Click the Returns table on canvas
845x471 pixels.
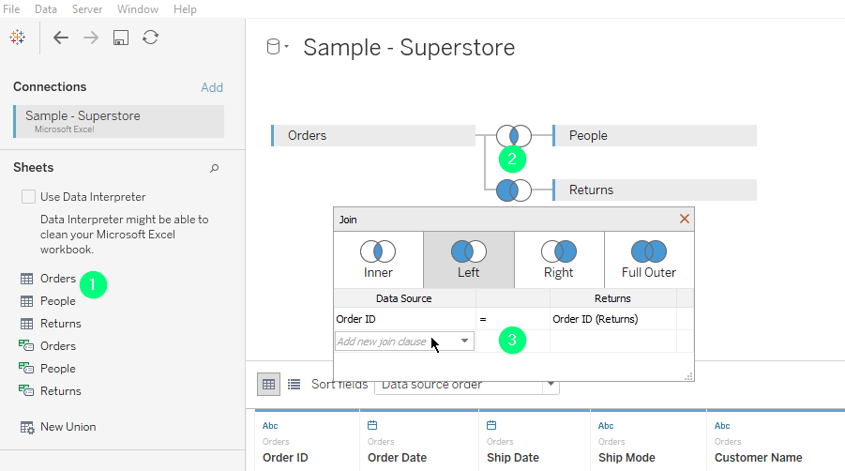pyautogui.click(x=654, y=190)
